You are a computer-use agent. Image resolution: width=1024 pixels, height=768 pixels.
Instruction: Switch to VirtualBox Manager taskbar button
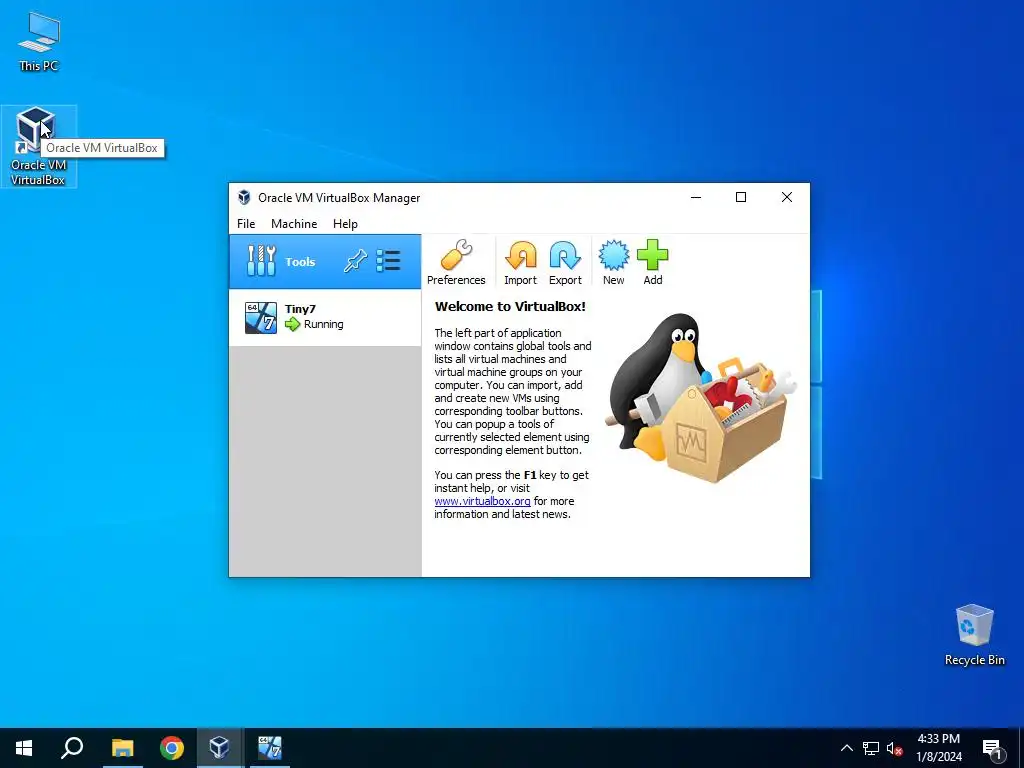pyautogui.click(x=219, y=748)
